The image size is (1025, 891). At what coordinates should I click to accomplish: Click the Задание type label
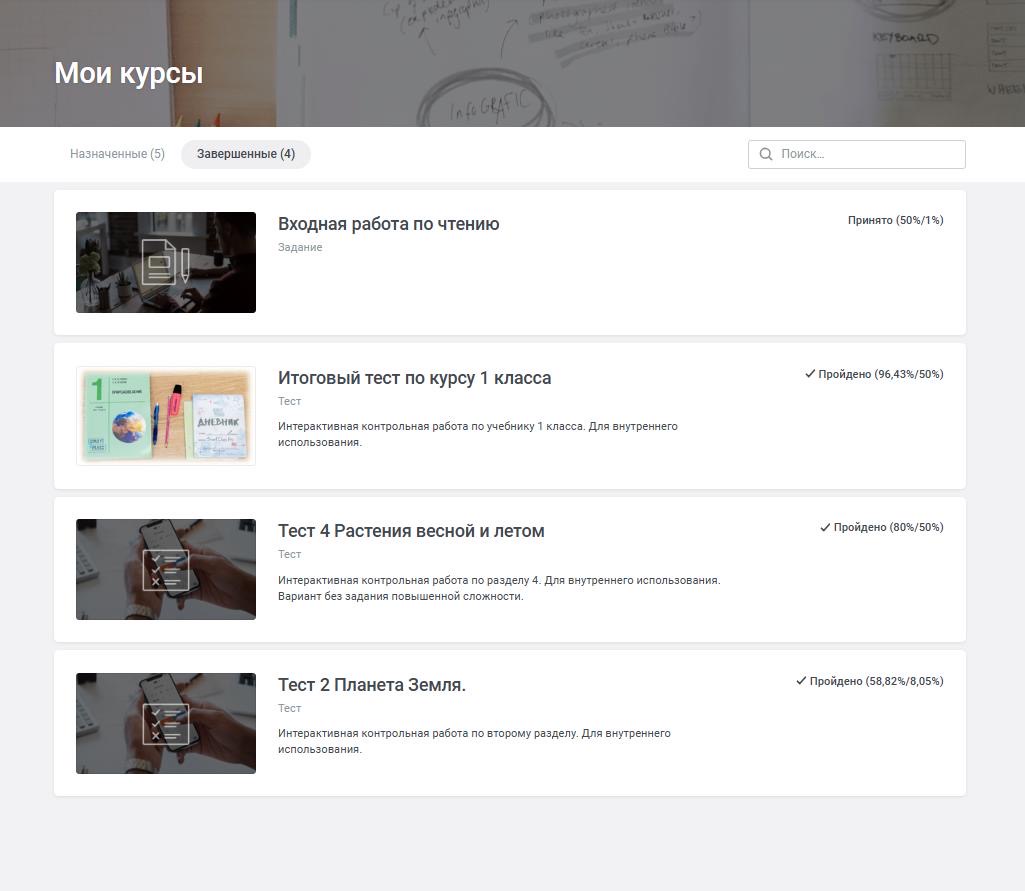click(300, 247)
